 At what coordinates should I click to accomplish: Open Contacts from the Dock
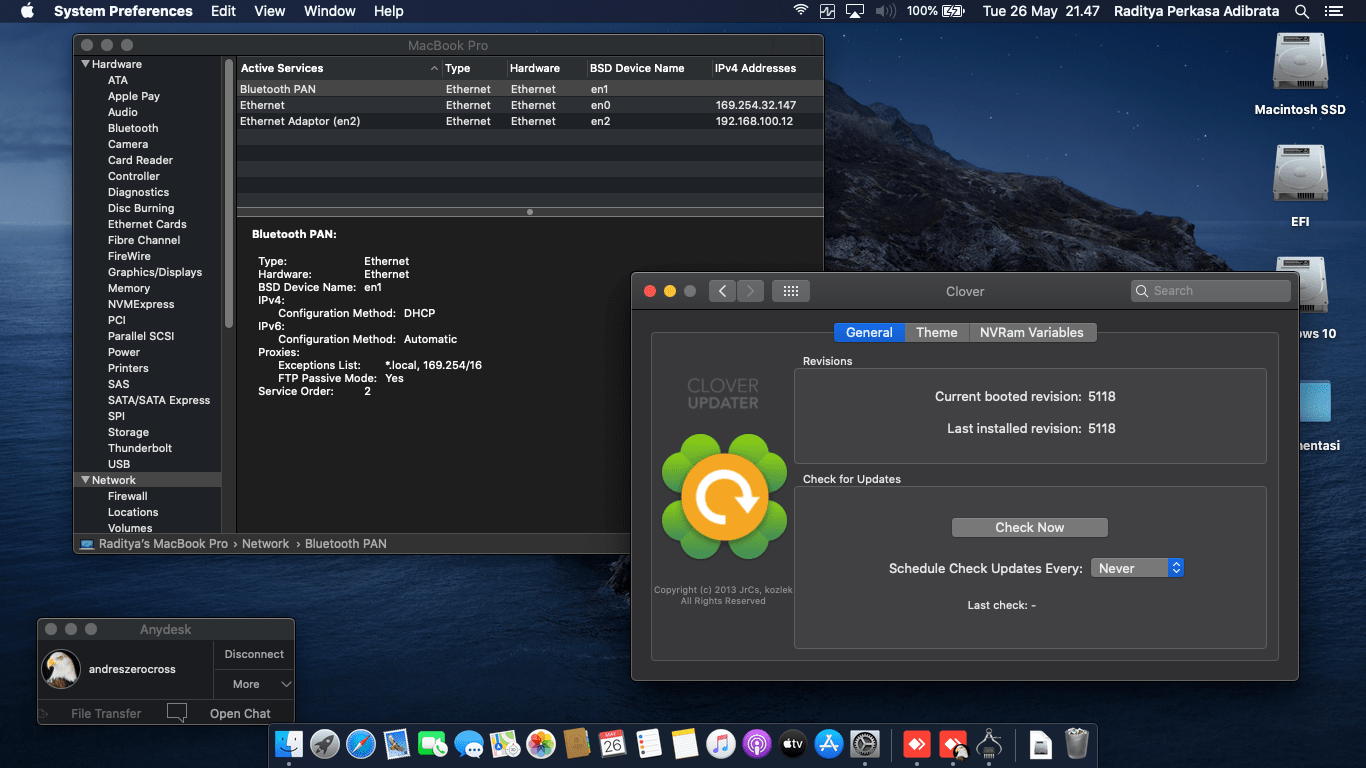pos(577,744)
